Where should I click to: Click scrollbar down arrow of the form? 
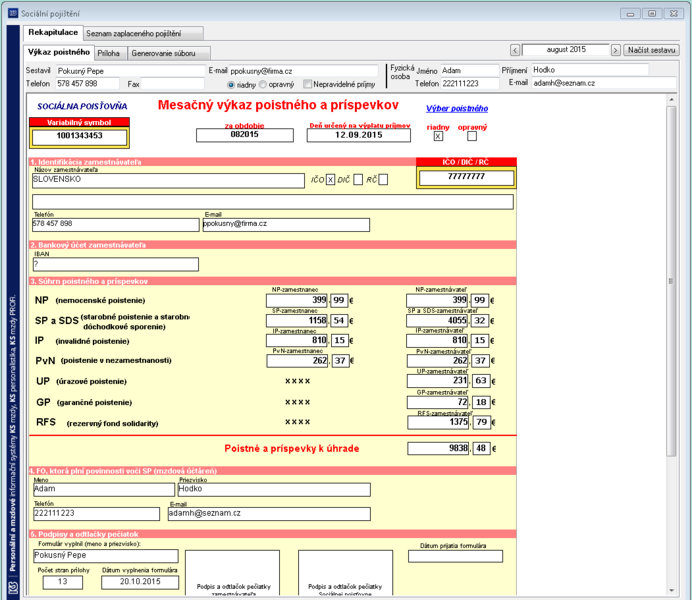[671, 590]
